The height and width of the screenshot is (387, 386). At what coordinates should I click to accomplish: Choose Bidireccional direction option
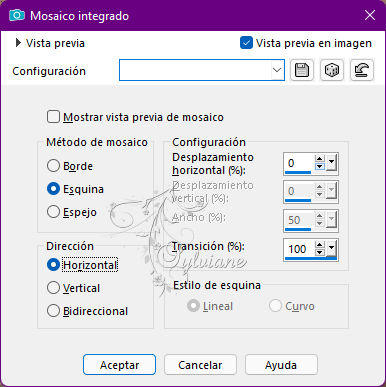(53, 311)
